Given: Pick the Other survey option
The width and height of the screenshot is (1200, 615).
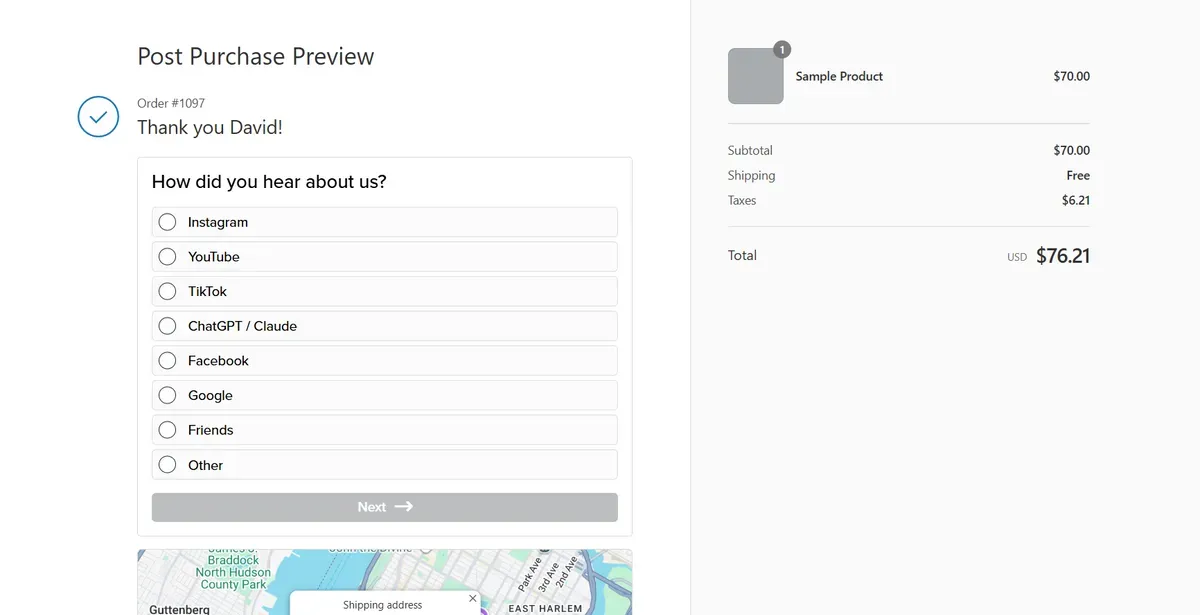Looking at the screenshot, I should pos(384,465).
